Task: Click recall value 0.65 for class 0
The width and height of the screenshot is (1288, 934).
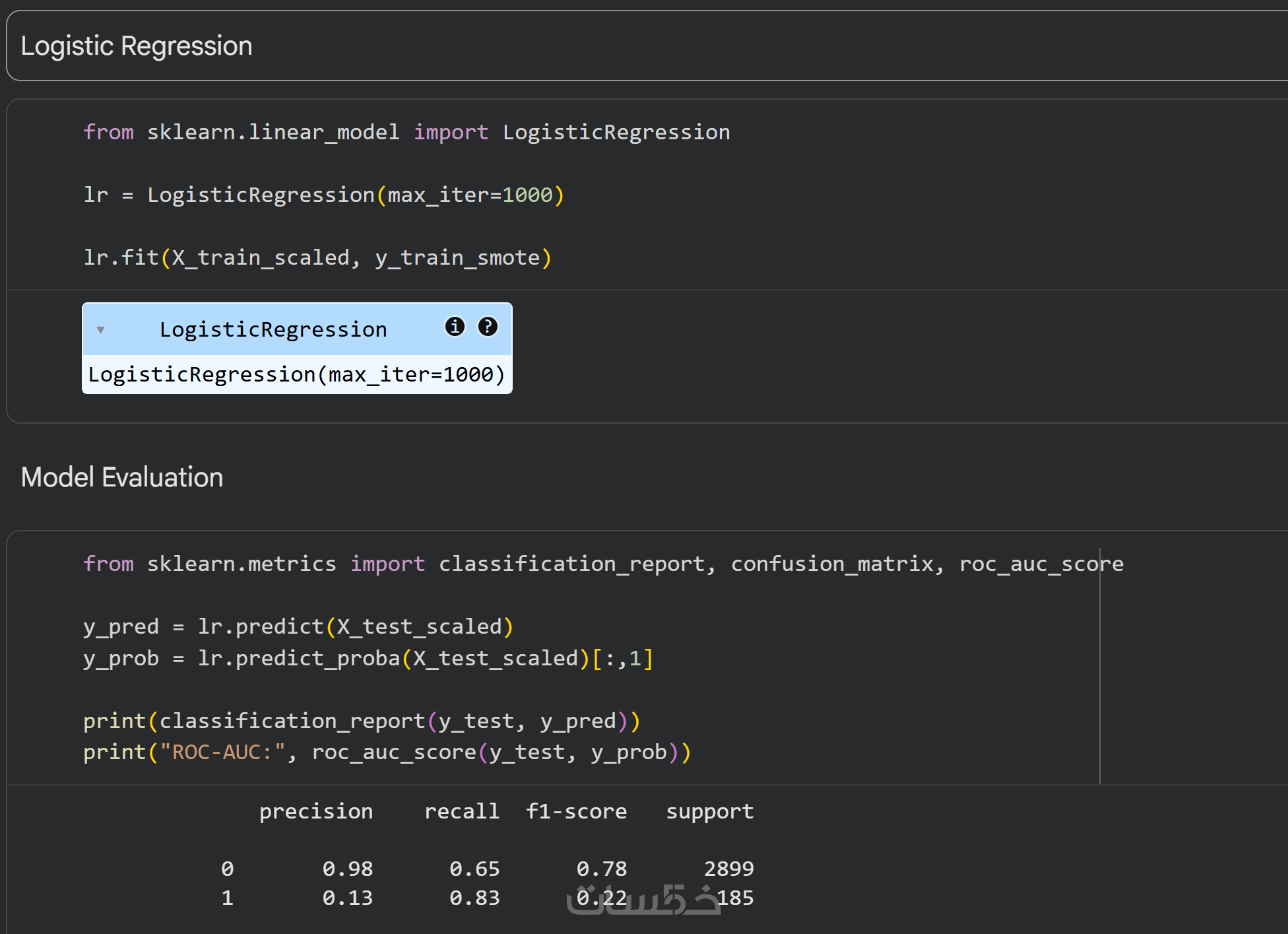Action: coord(474,869)
